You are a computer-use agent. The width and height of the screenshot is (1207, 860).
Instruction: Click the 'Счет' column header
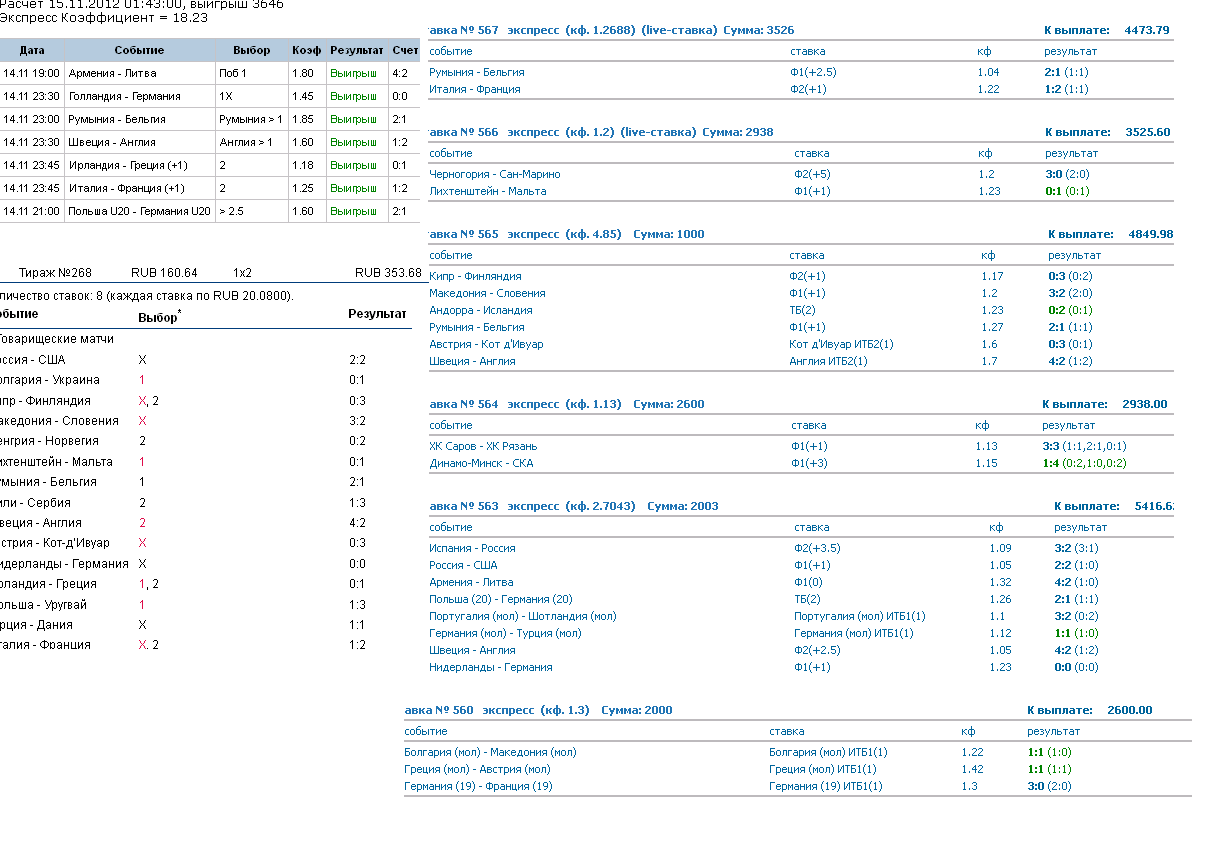tap(405, 50)
